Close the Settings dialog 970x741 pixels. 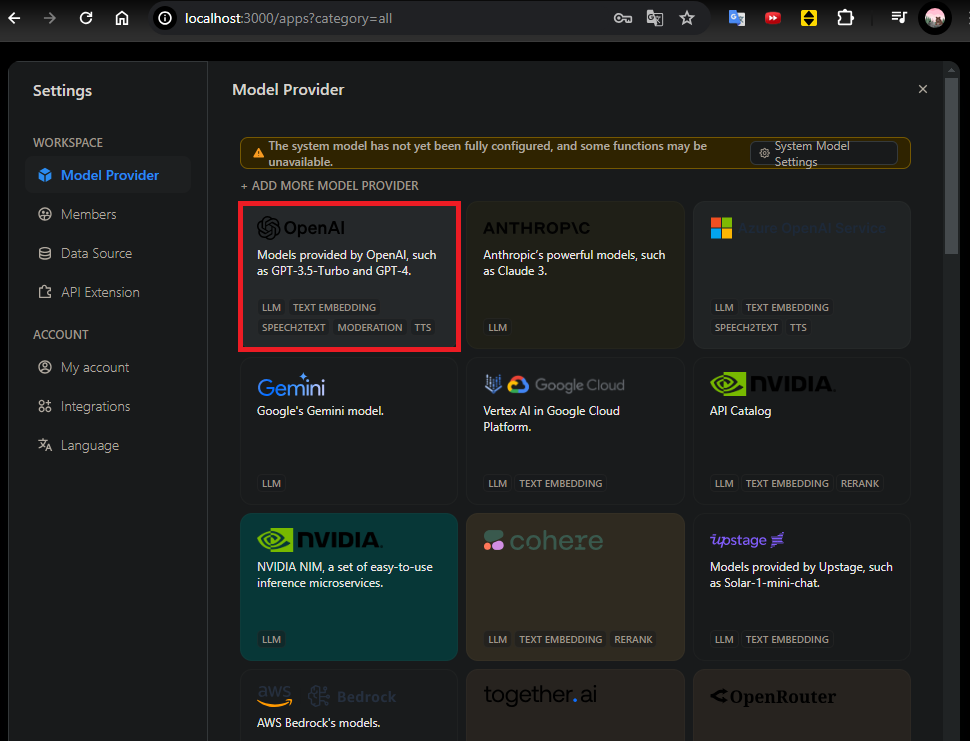point(922,89)
